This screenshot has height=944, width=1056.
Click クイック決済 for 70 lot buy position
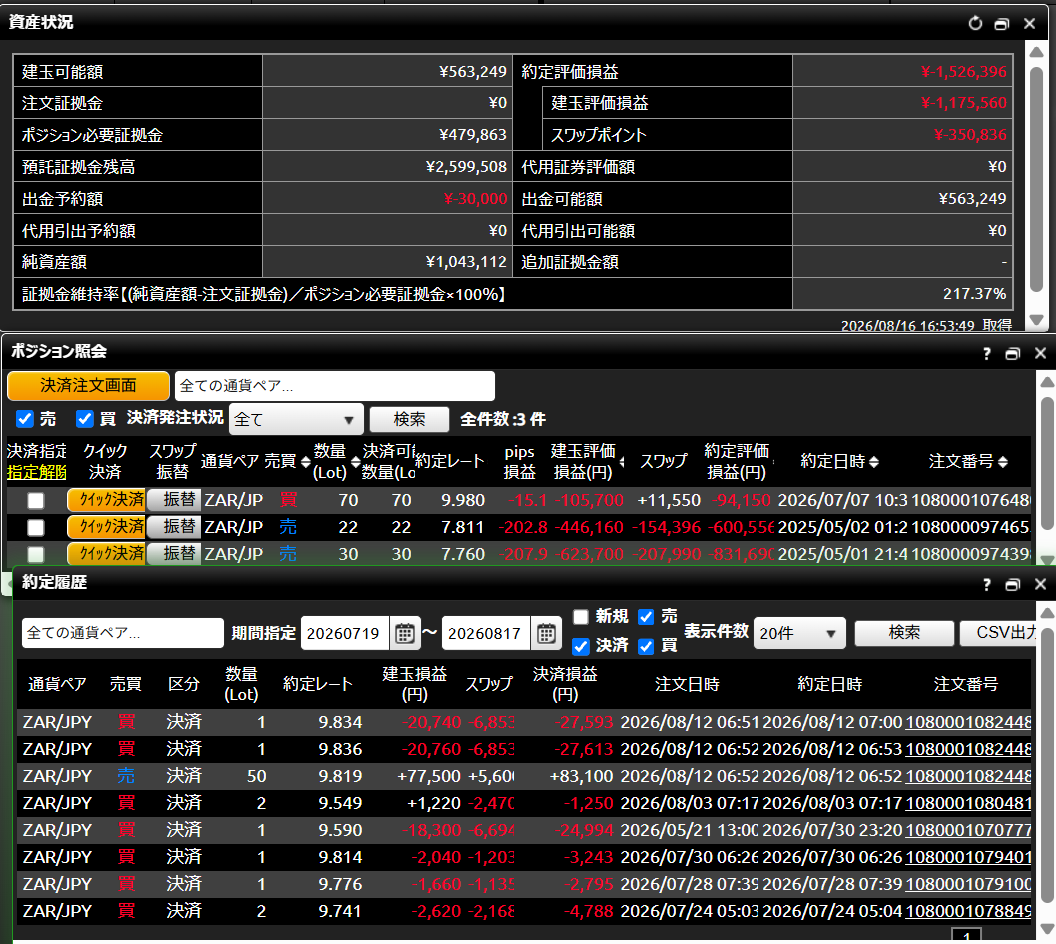[106, 500]
